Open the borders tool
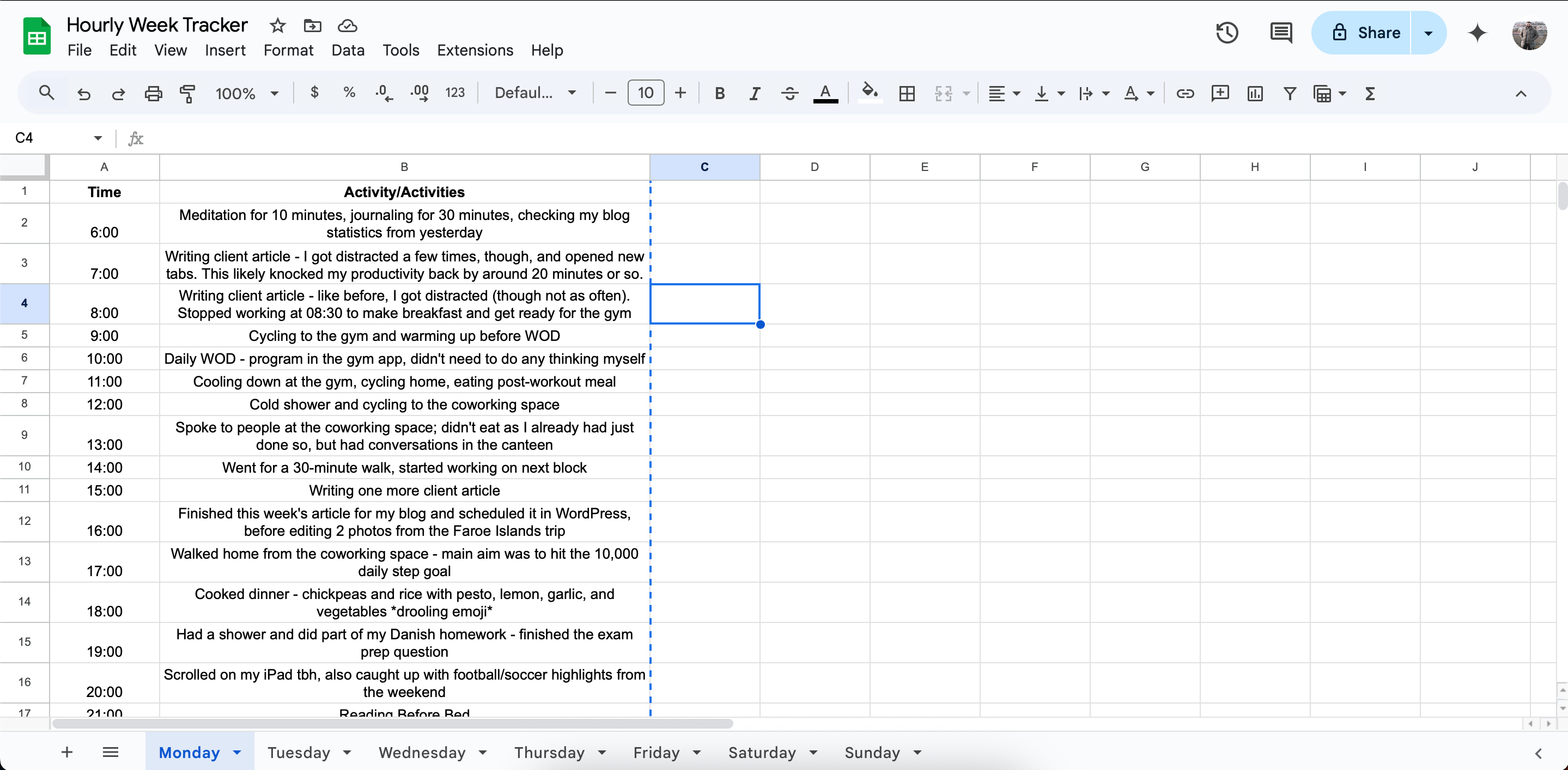The height and width of the screenshot is (770, 1568). 907,93
